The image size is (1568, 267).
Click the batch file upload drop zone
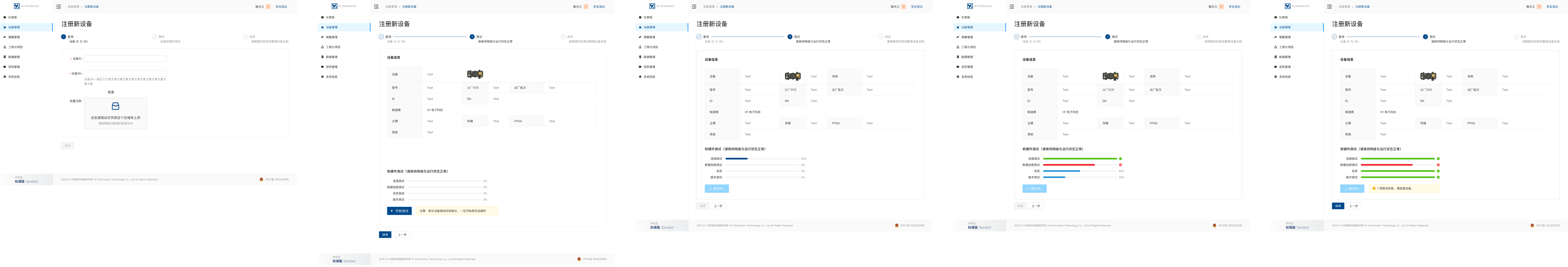(116, 113)
